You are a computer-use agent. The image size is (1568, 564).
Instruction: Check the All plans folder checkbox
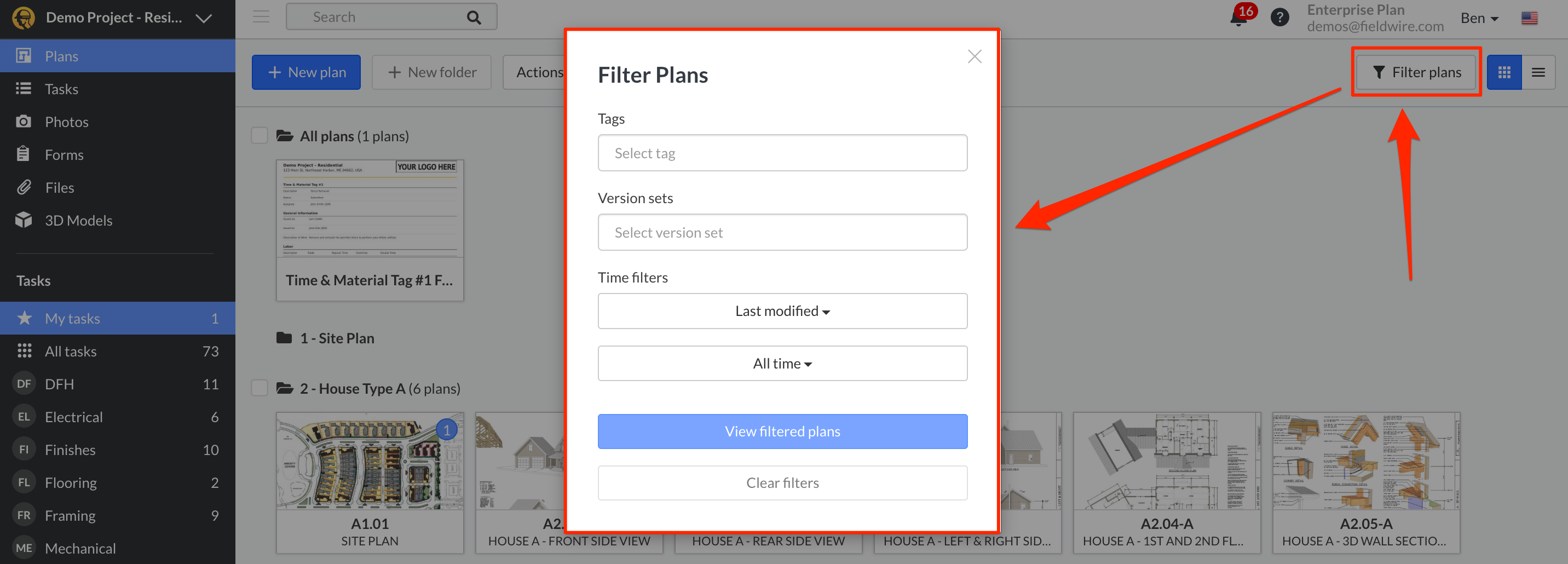tap(260, 136)
